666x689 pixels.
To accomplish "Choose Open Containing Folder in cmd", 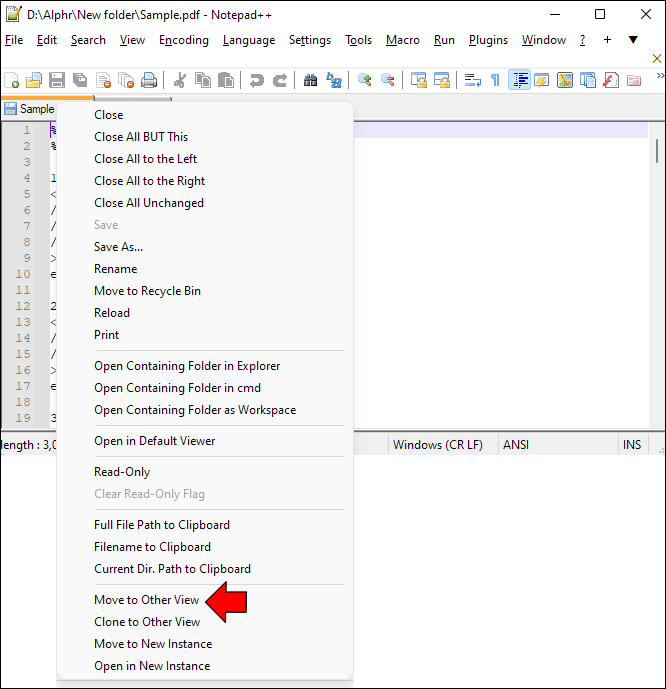I will tap(205, 388).
